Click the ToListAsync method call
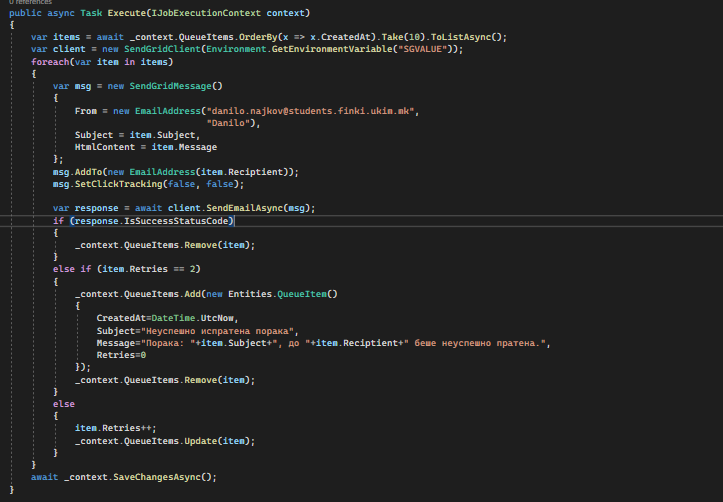 pyautogui.click(x=460, y=37)
